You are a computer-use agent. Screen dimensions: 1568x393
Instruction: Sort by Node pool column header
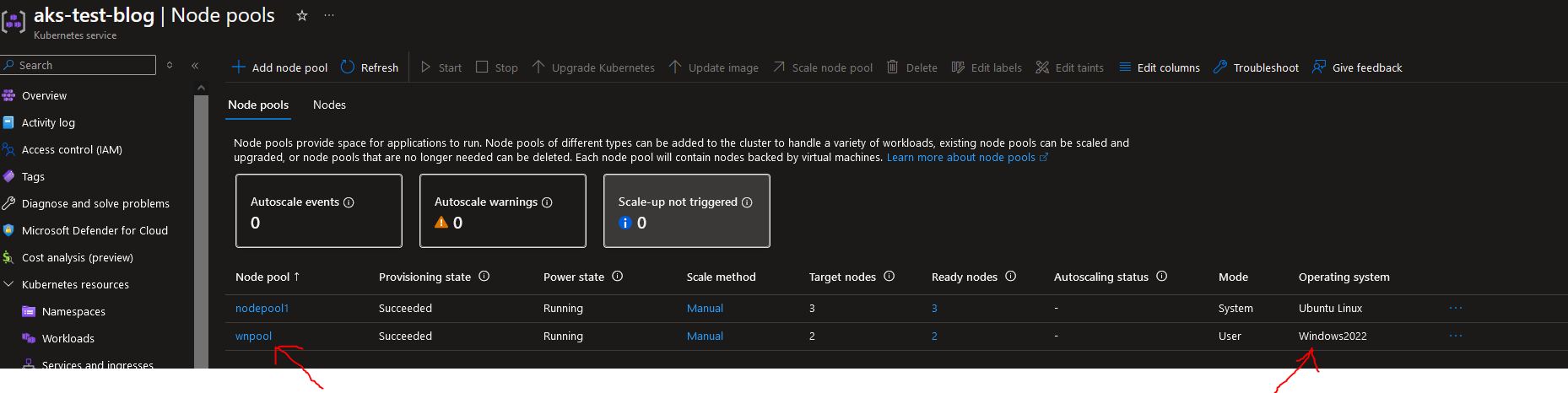[x=267, y=277]
